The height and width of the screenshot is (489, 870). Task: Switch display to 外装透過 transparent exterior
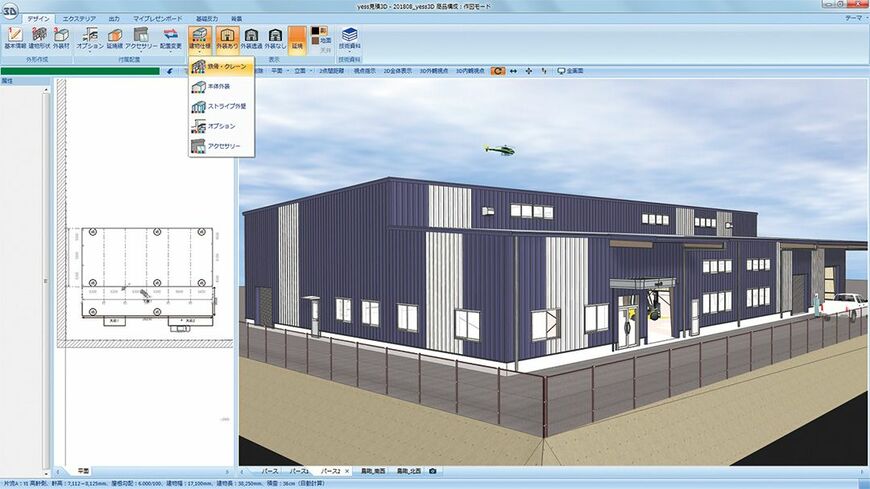251,38
